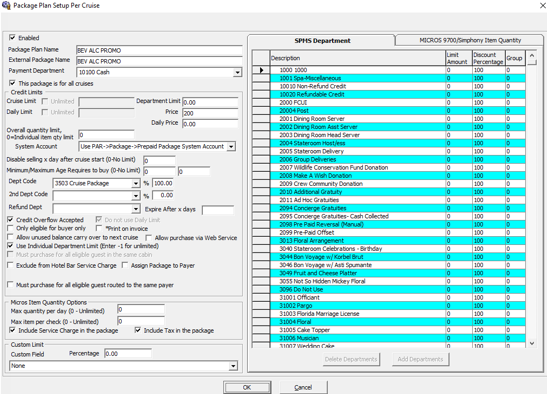Screen dimensions: 547x394
Task: Click Department Limit input field
Action: pos(210,102)
